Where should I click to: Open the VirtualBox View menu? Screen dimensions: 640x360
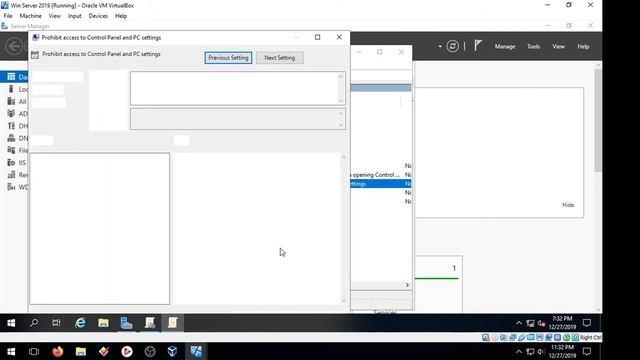[x=54, y=16]
